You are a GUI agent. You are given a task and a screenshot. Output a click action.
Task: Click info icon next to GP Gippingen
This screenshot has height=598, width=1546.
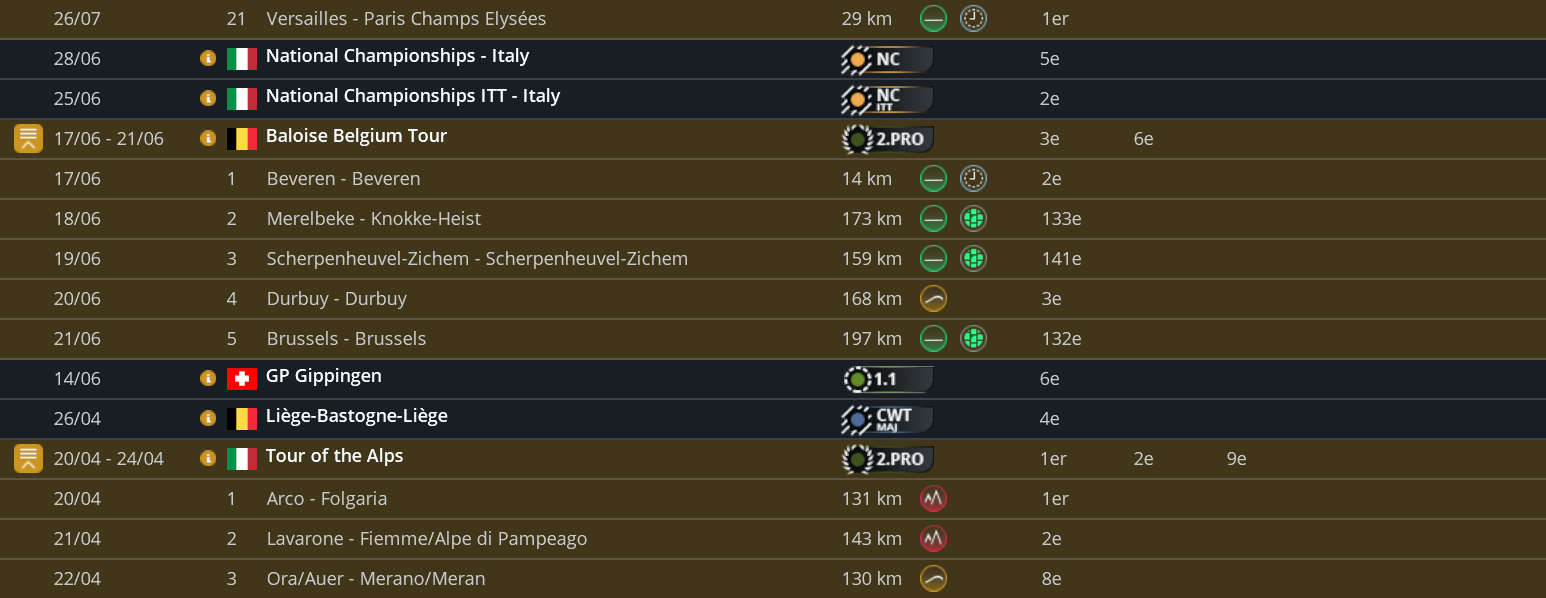[x=208, y=378]
